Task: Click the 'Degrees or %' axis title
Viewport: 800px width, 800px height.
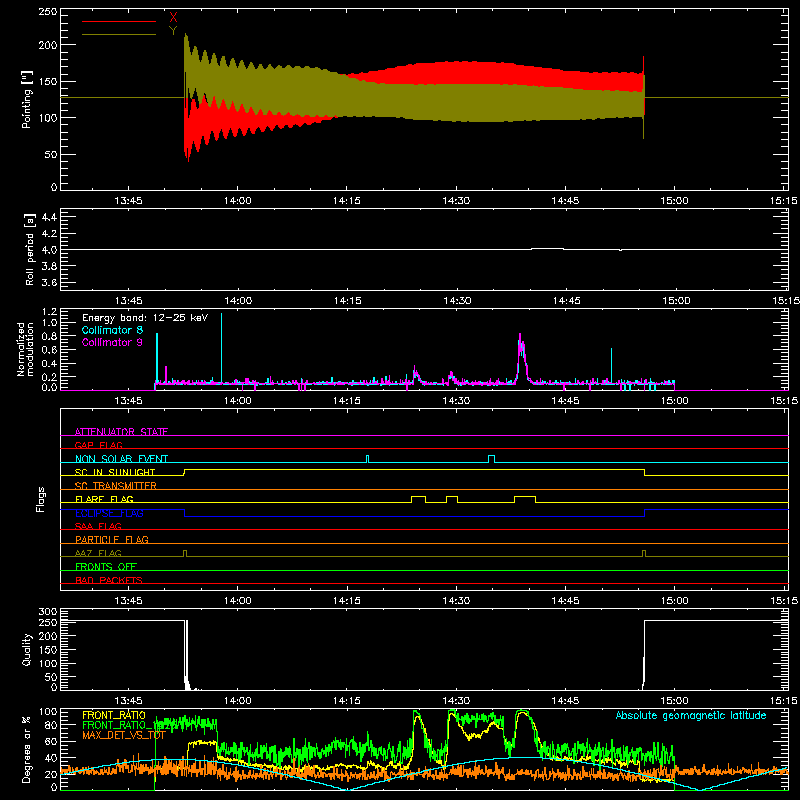Action: 27,749
